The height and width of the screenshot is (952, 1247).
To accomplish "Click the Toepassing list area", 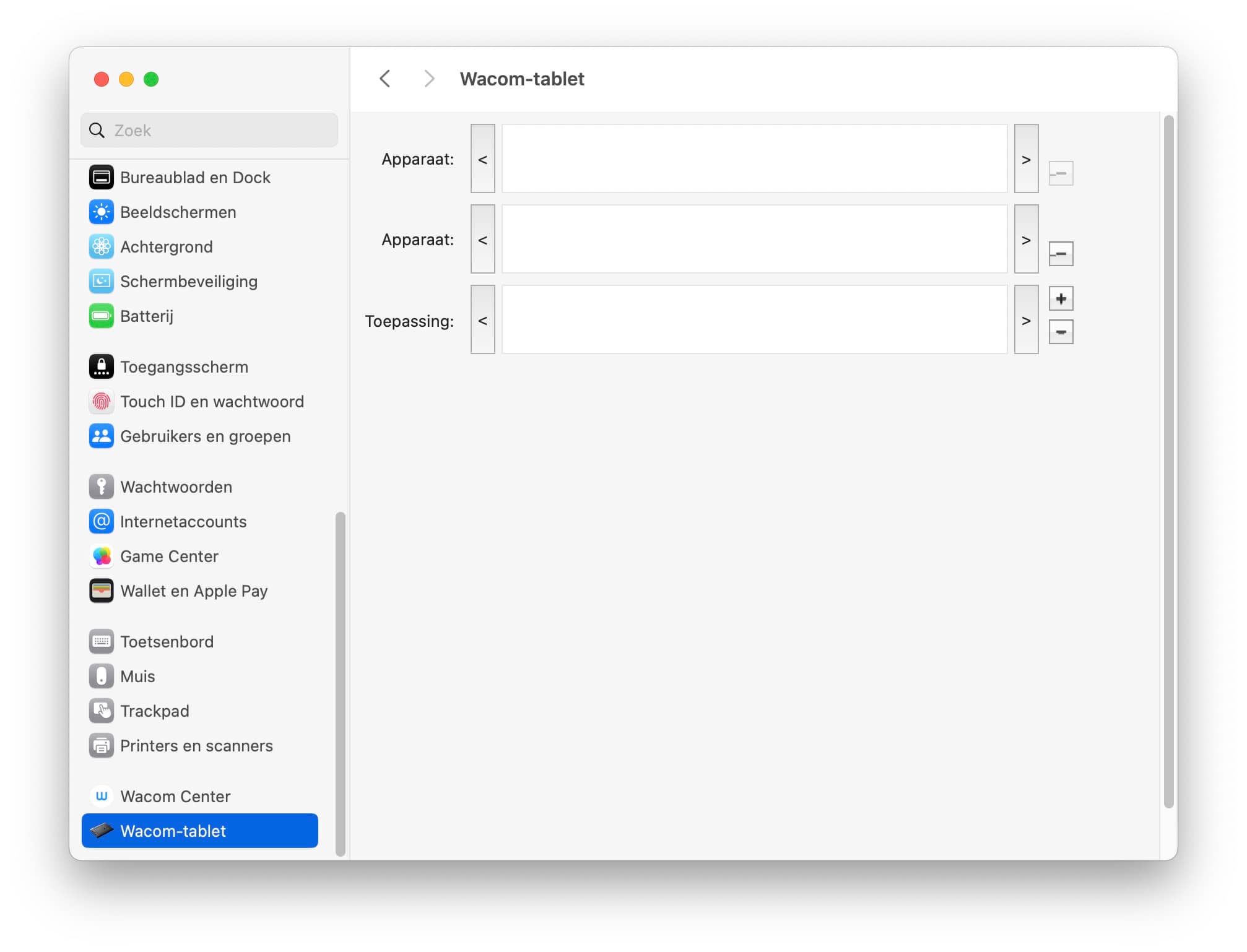I will point(755,320).
